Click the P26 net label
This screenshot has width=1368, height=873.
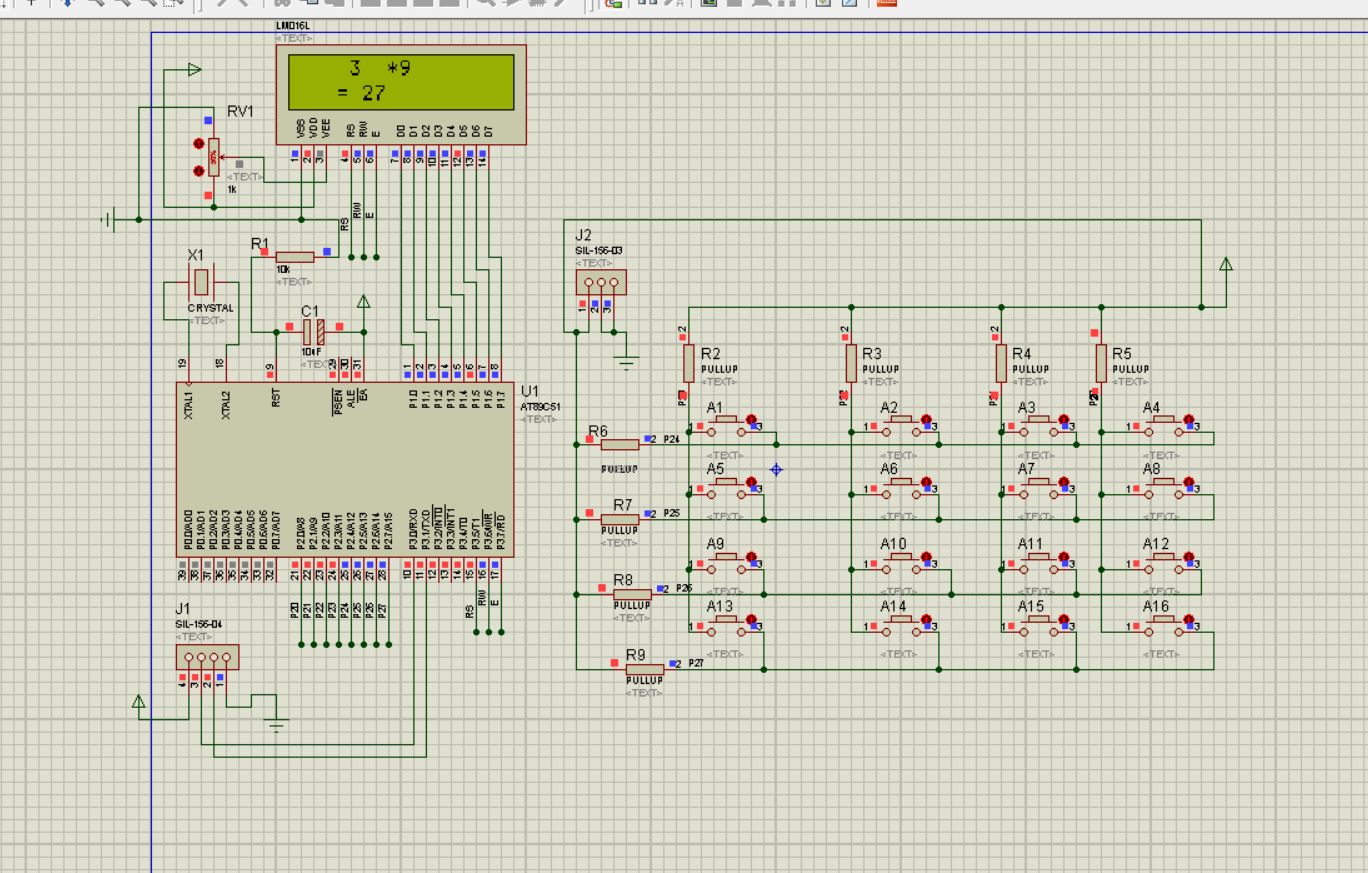click(x=684, y=588)
